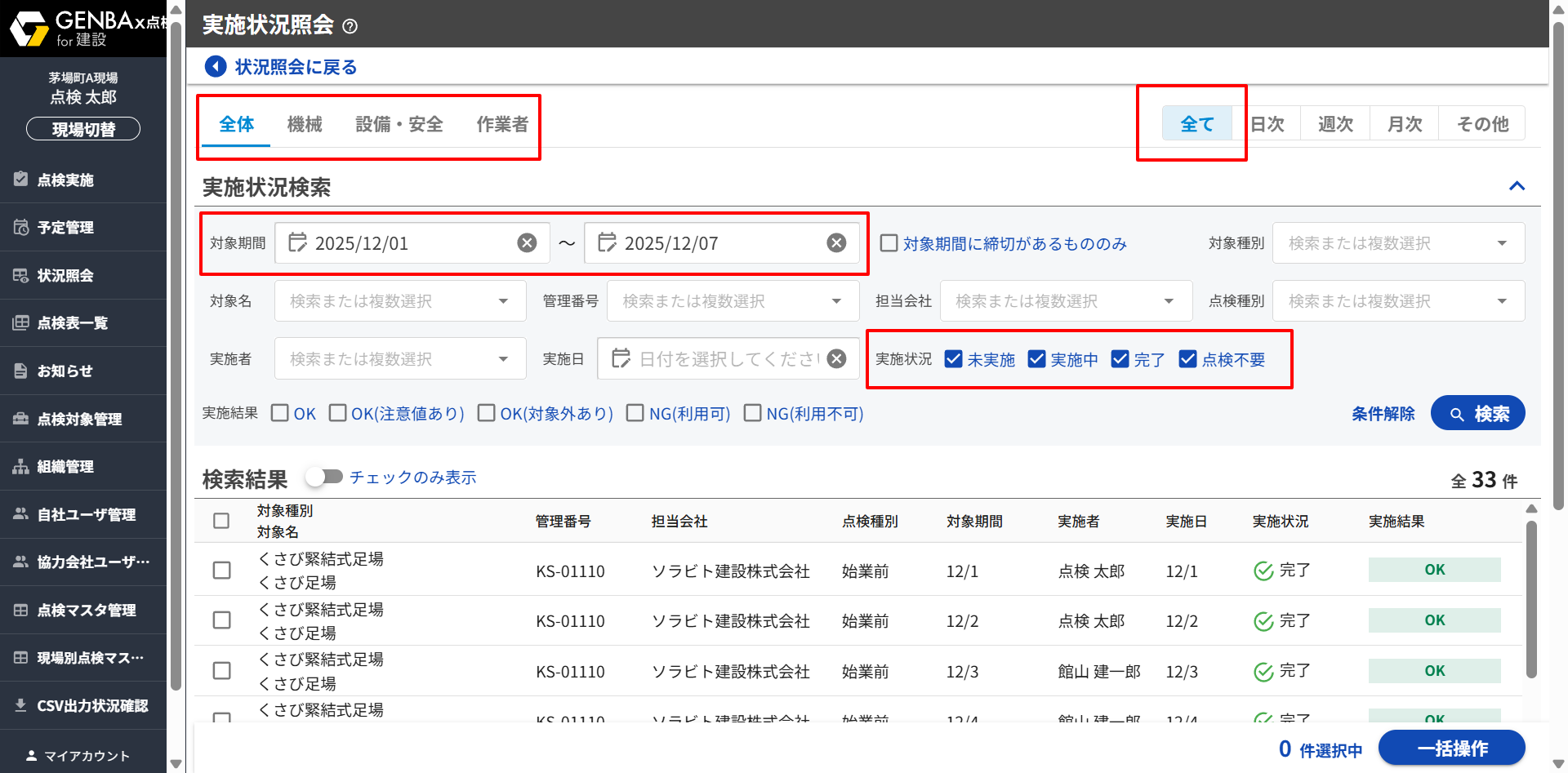1568x773 pixels.
Task: Select the 週次 frequency tab
Action: click(x=1335, y=124)
